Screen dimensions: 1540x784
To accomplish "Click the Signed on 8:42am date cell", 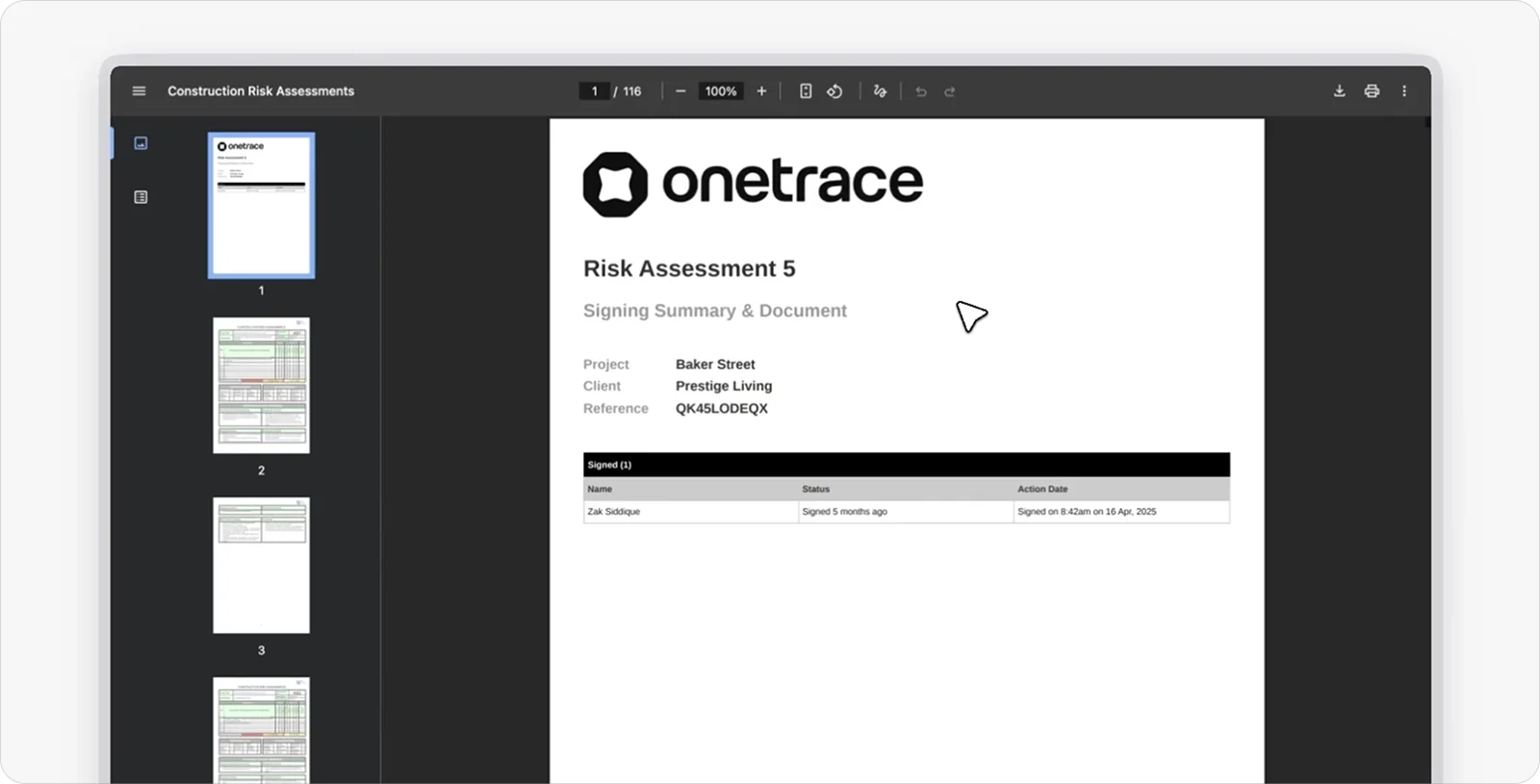I will pos(1121,512).
